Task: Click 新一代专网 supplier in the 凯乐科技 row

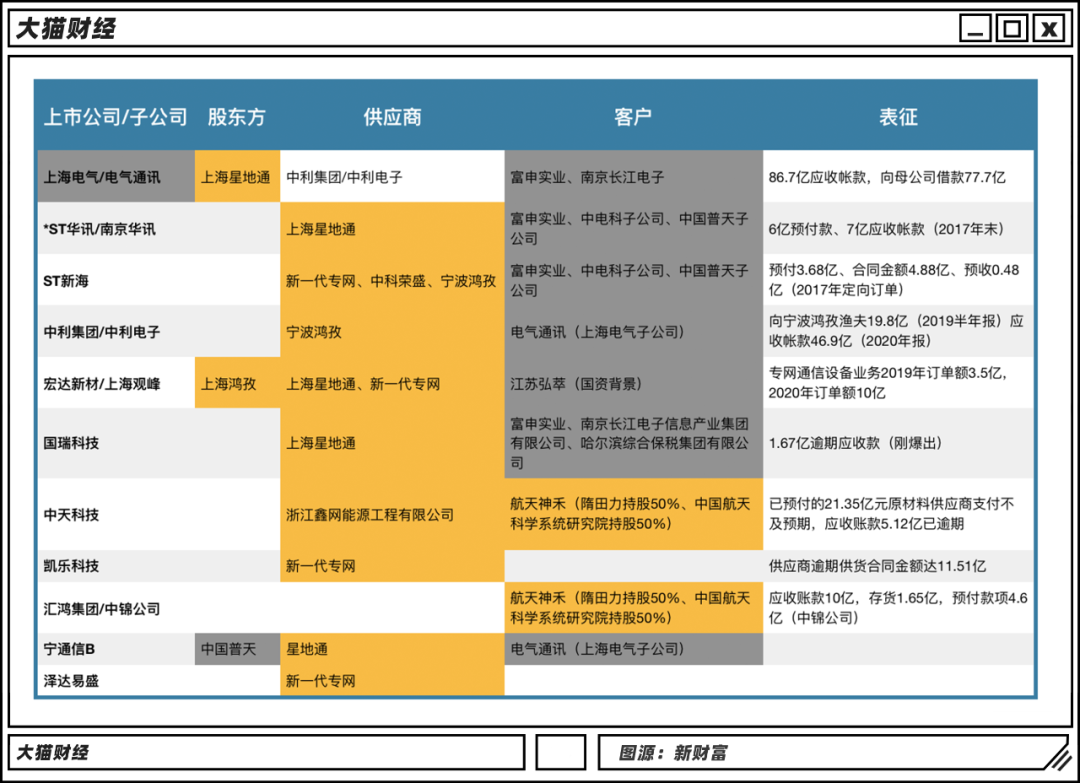Action: pyautogui.click(x=392, y=565)
